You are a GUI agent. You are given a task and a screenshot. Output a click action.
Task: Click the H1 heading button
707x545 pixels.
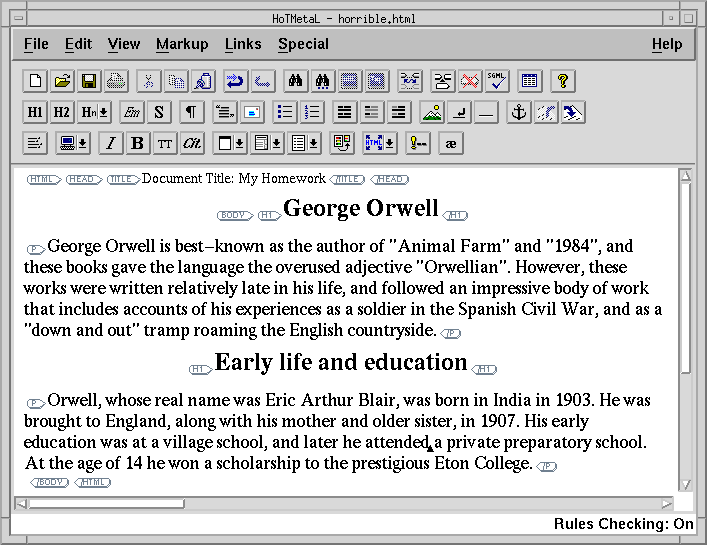pyautogui.click(x=35, y=112)
